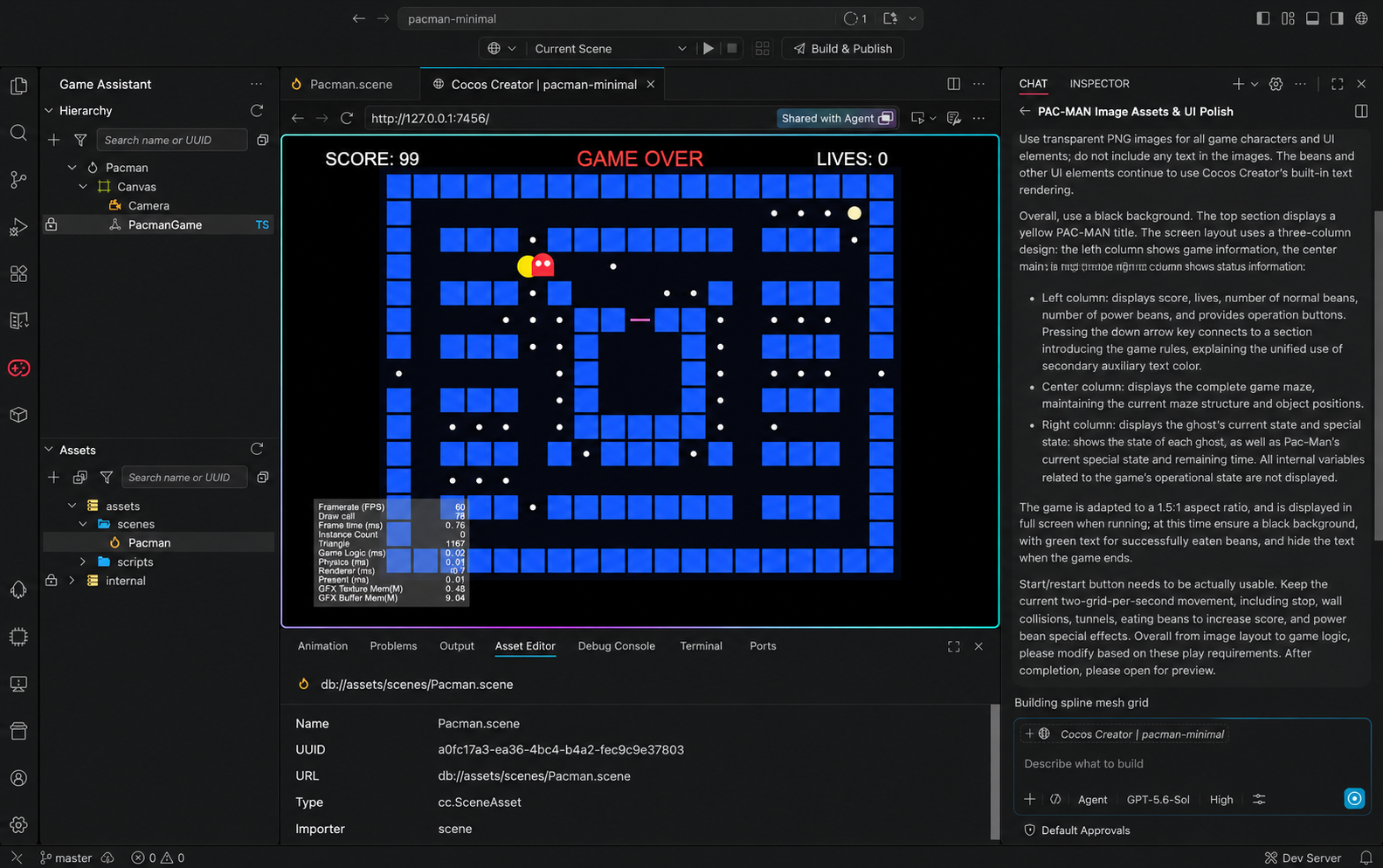Image resolution: width=1383 pixels, height=868 pixels.
Task: Open chat settings gear icon
Action: (x=1276, y=84)
